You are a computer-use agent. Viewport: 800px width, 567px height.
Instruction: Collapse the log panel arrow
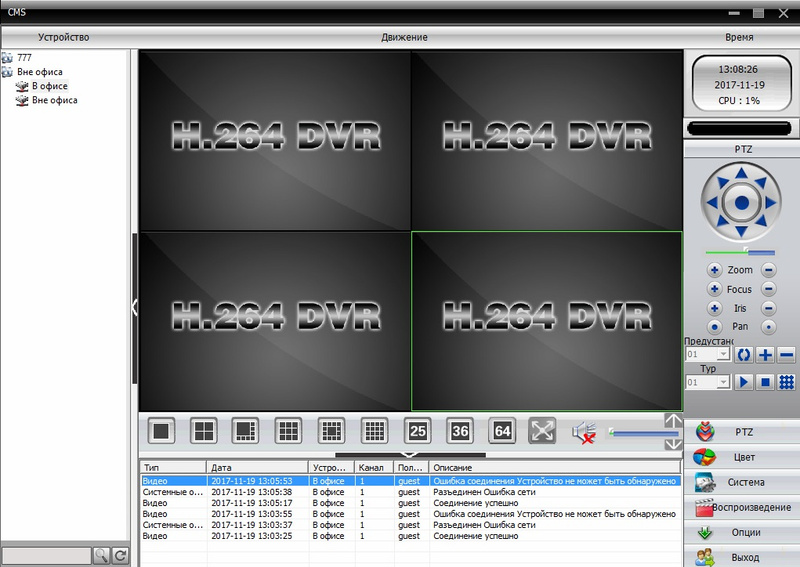coord(410,454)
